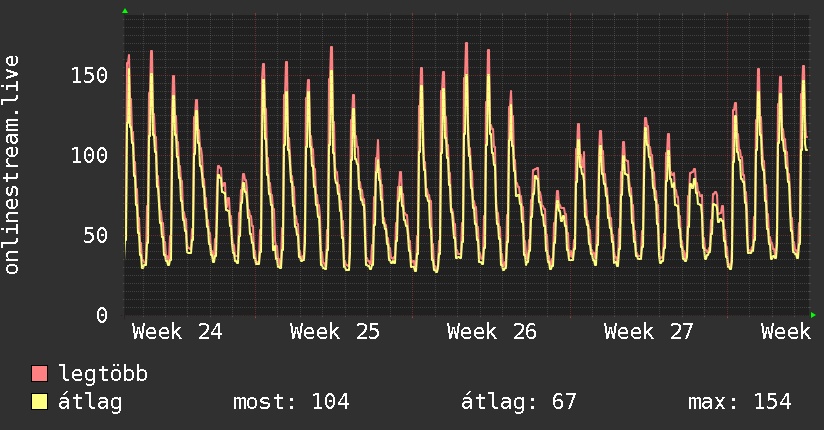The image size is (824, 430).
Task: Click the green arrow atop the y-axis
Action: tap(125, 11)
